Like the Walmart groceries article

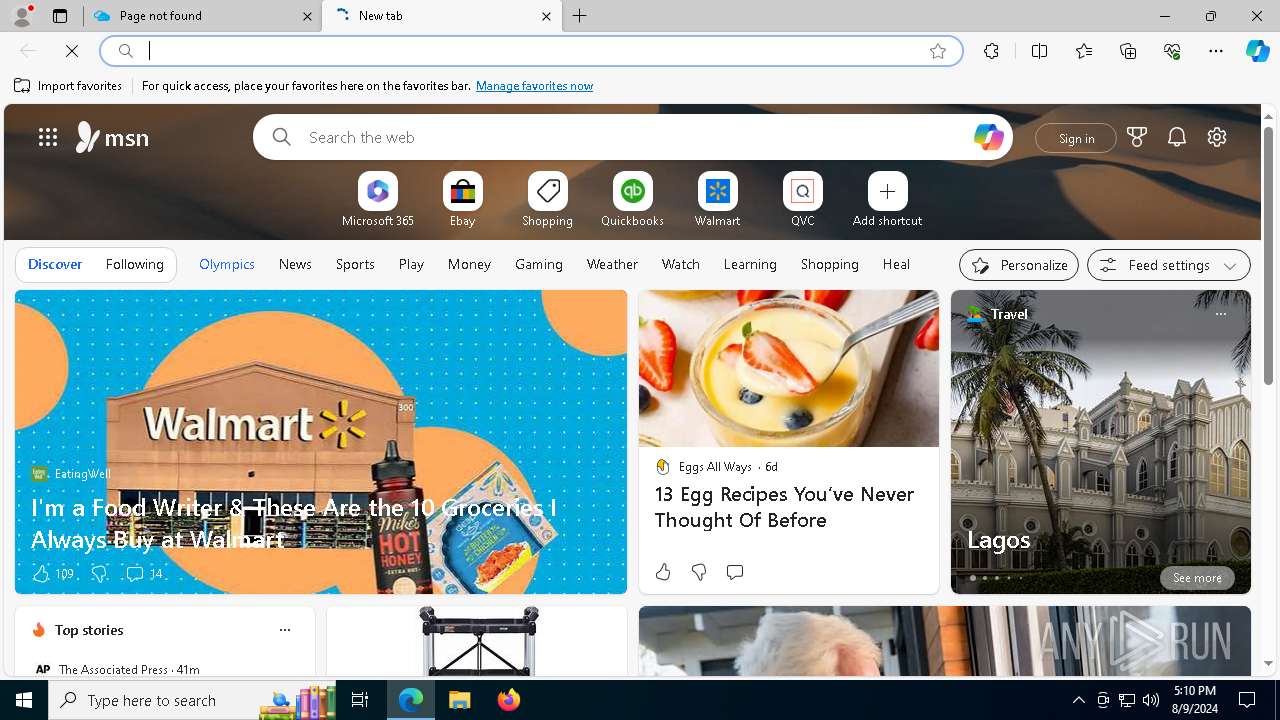[x=53, y=573]
